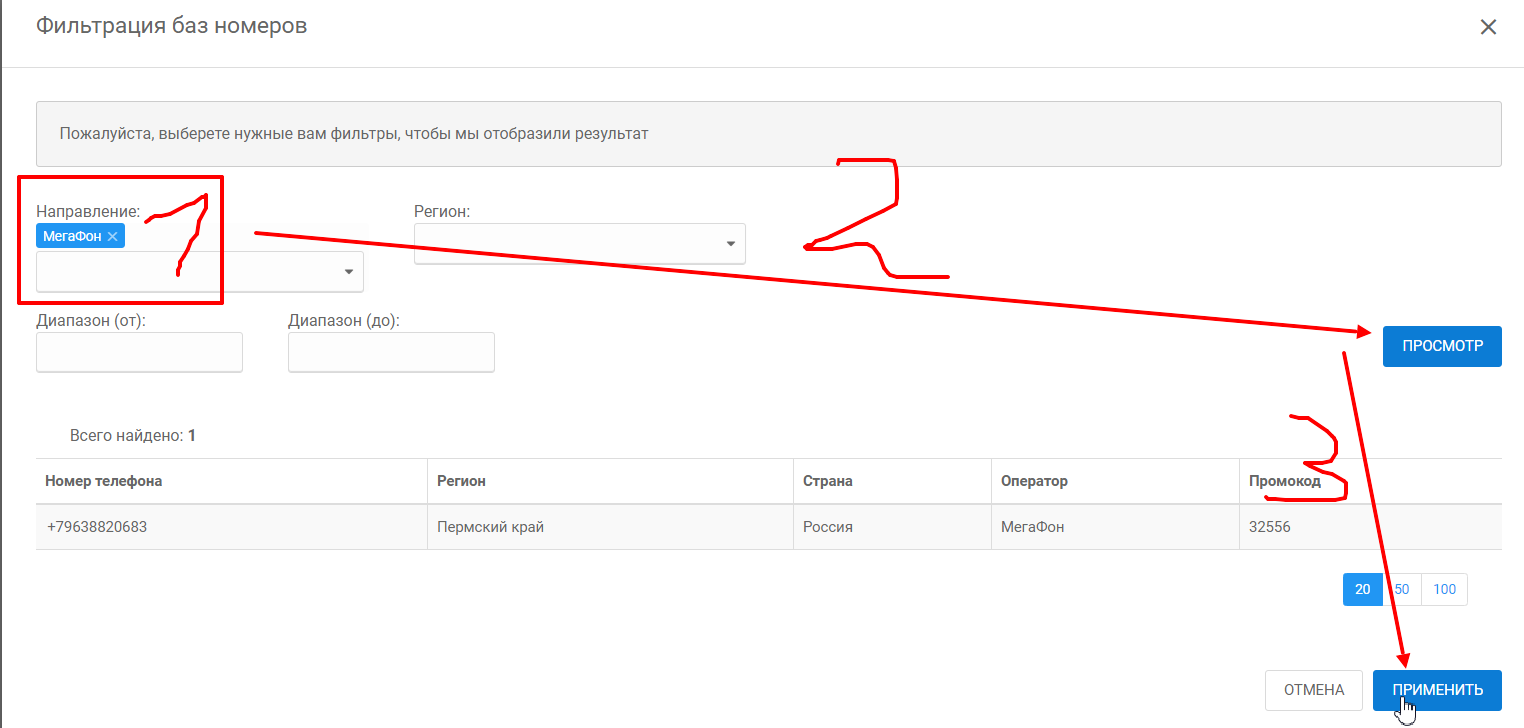This screenshot has width=1524, height=728.
Task: Show 100 results per page
Action: pos(1444,589)
